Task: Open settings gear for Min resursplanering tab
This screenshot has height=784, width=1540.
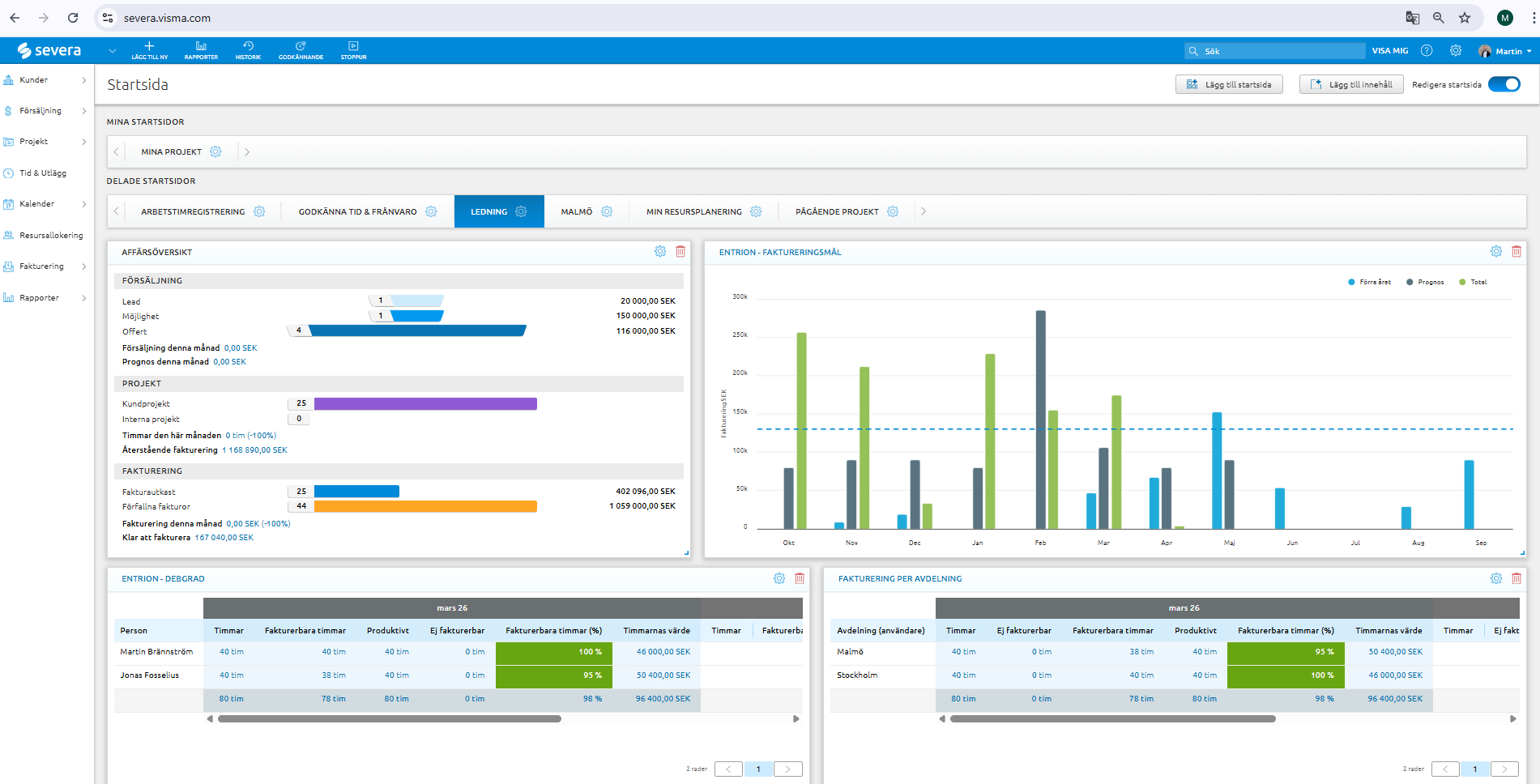Action: pyautogui.click(x=756, y=211)
